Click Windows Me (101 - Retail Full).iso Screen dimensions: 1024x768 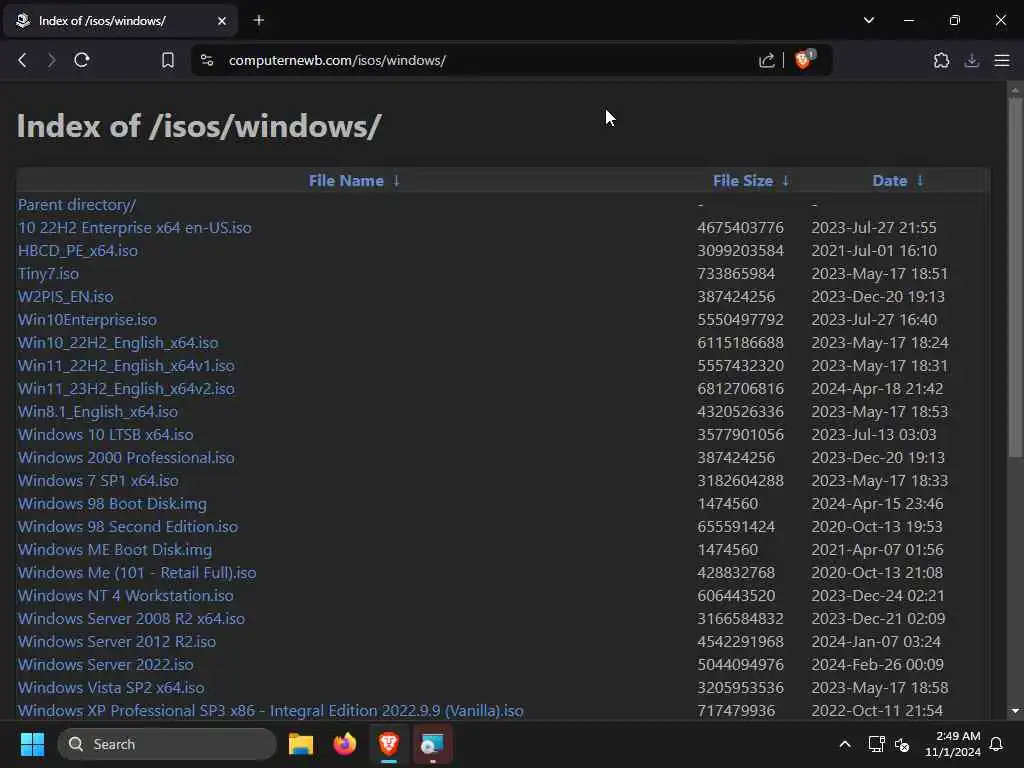pyautogui.click(x=137, y=573)
